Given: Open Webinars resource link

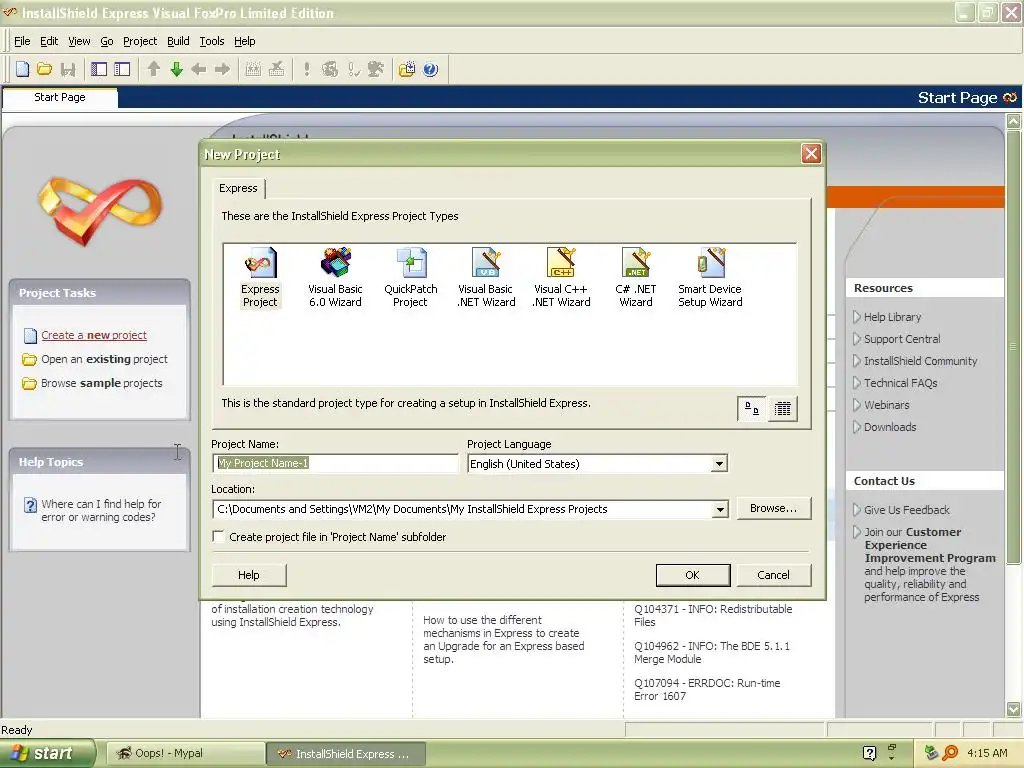Looking at the screenshot, I should click(x=886, y=405).
